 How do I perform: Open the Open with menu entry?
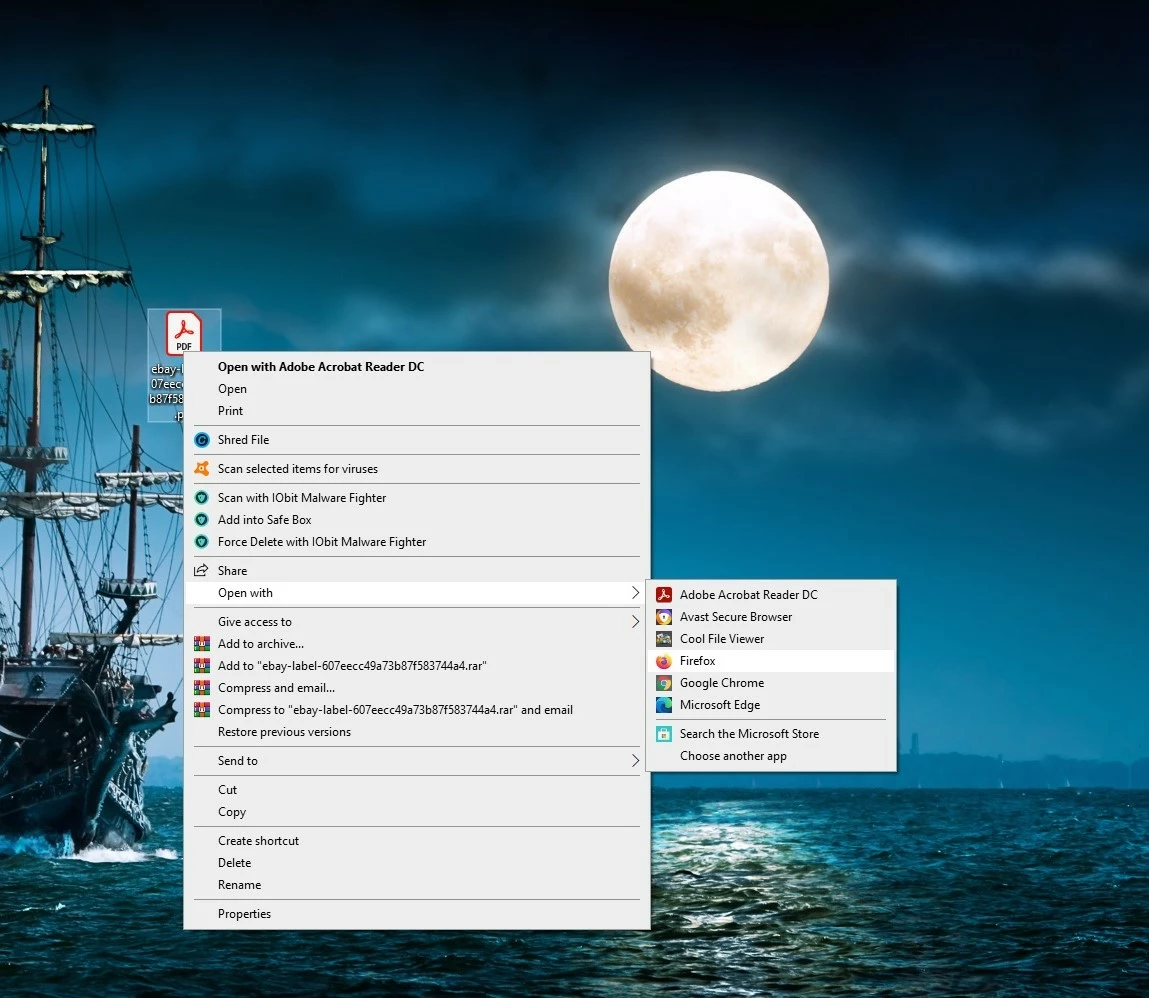point(417,593)
